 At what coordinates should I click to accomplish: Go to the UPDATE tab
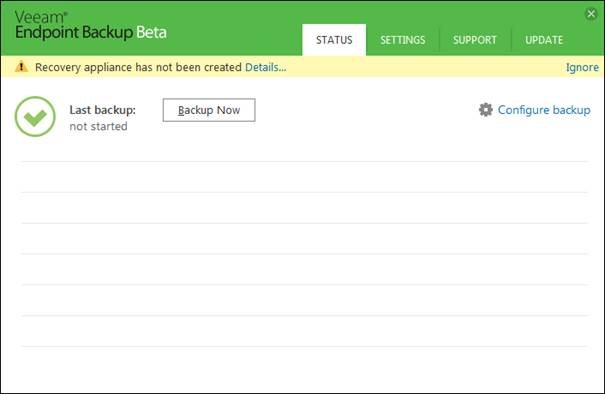pyautogui.click(x=544, y=40)
